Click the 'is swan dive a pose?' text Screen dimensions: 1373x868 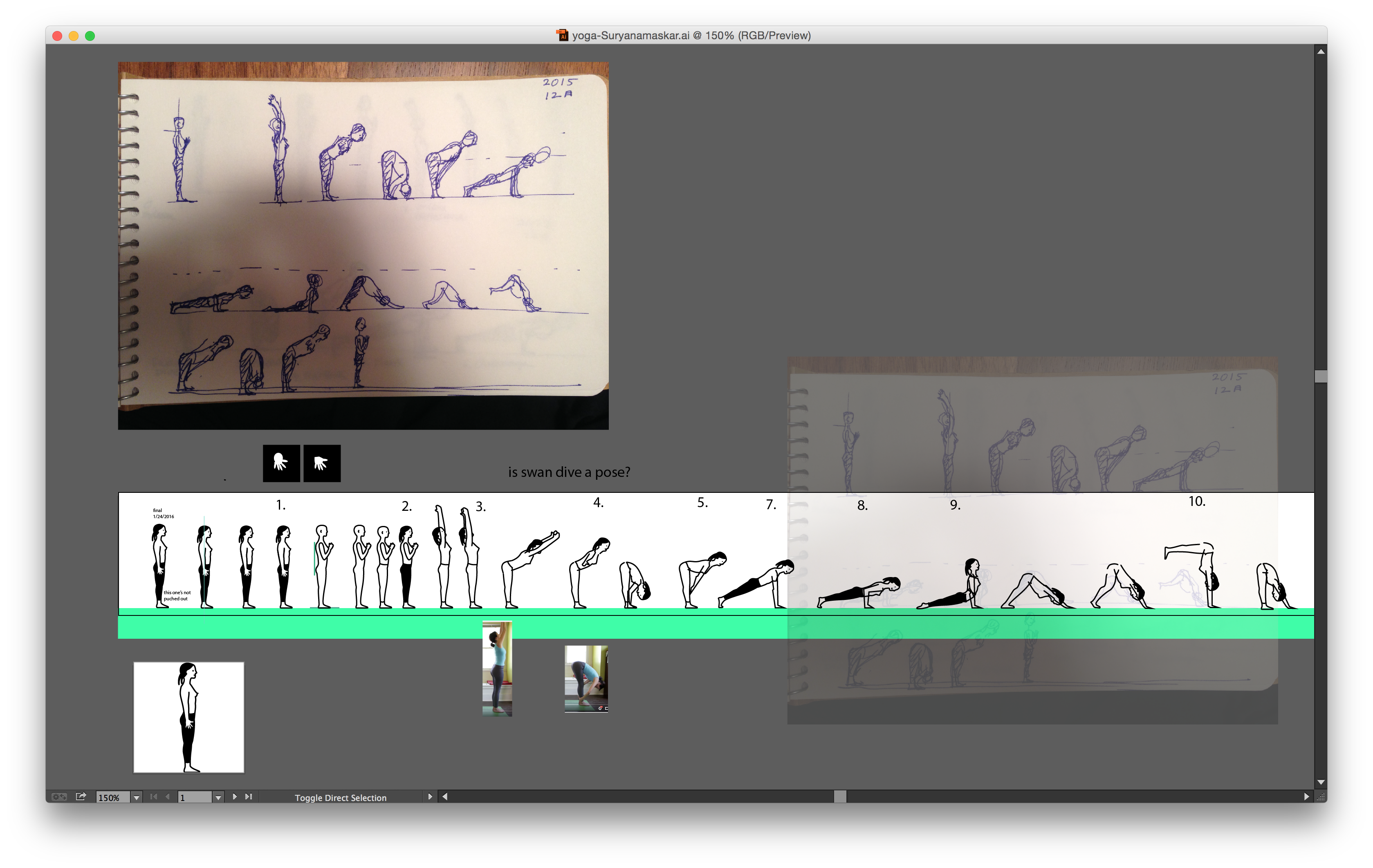coord(569,472)
